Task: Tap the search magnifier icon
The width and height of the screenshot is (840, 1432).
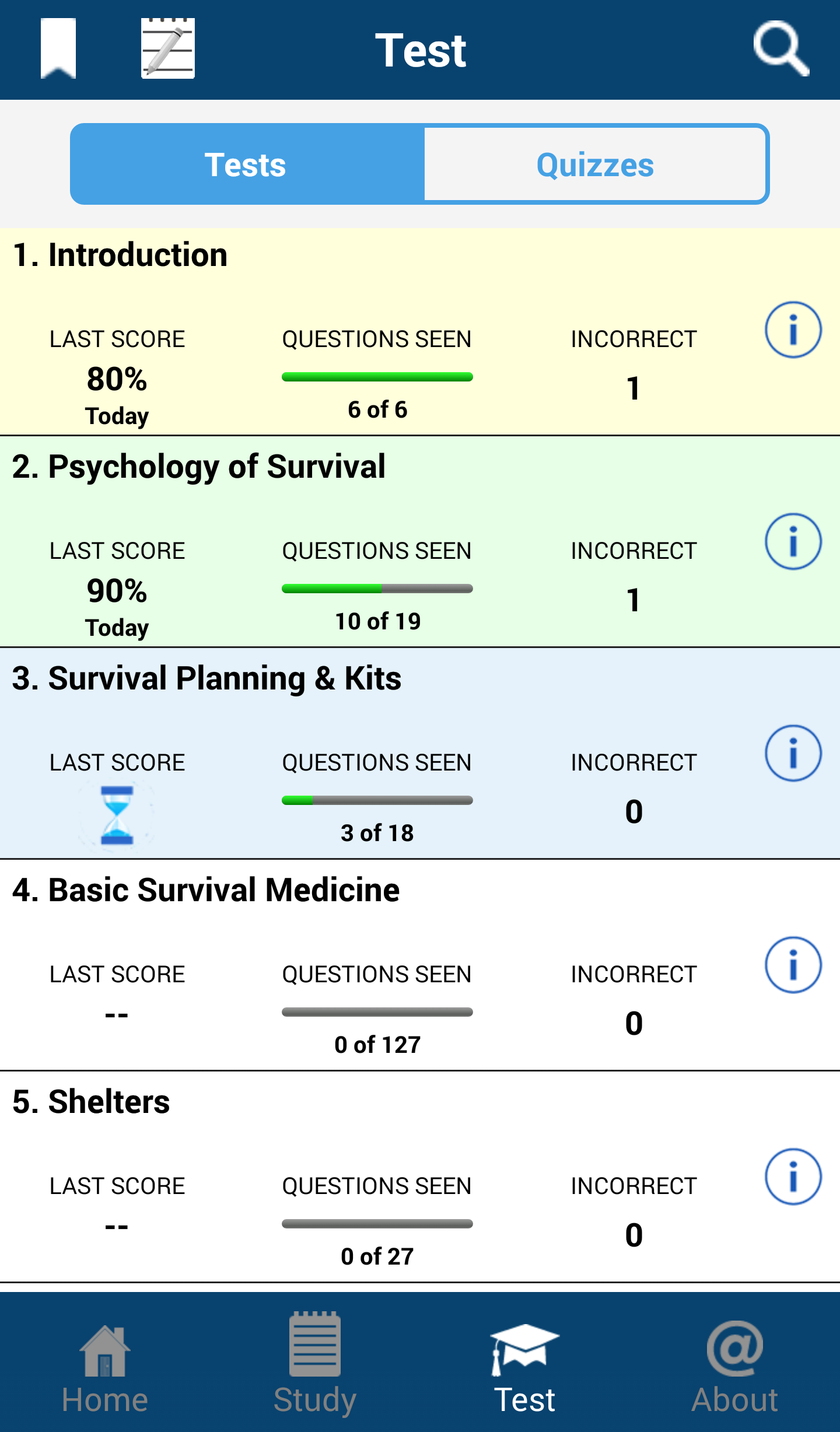Action: (x=782, y=48)
